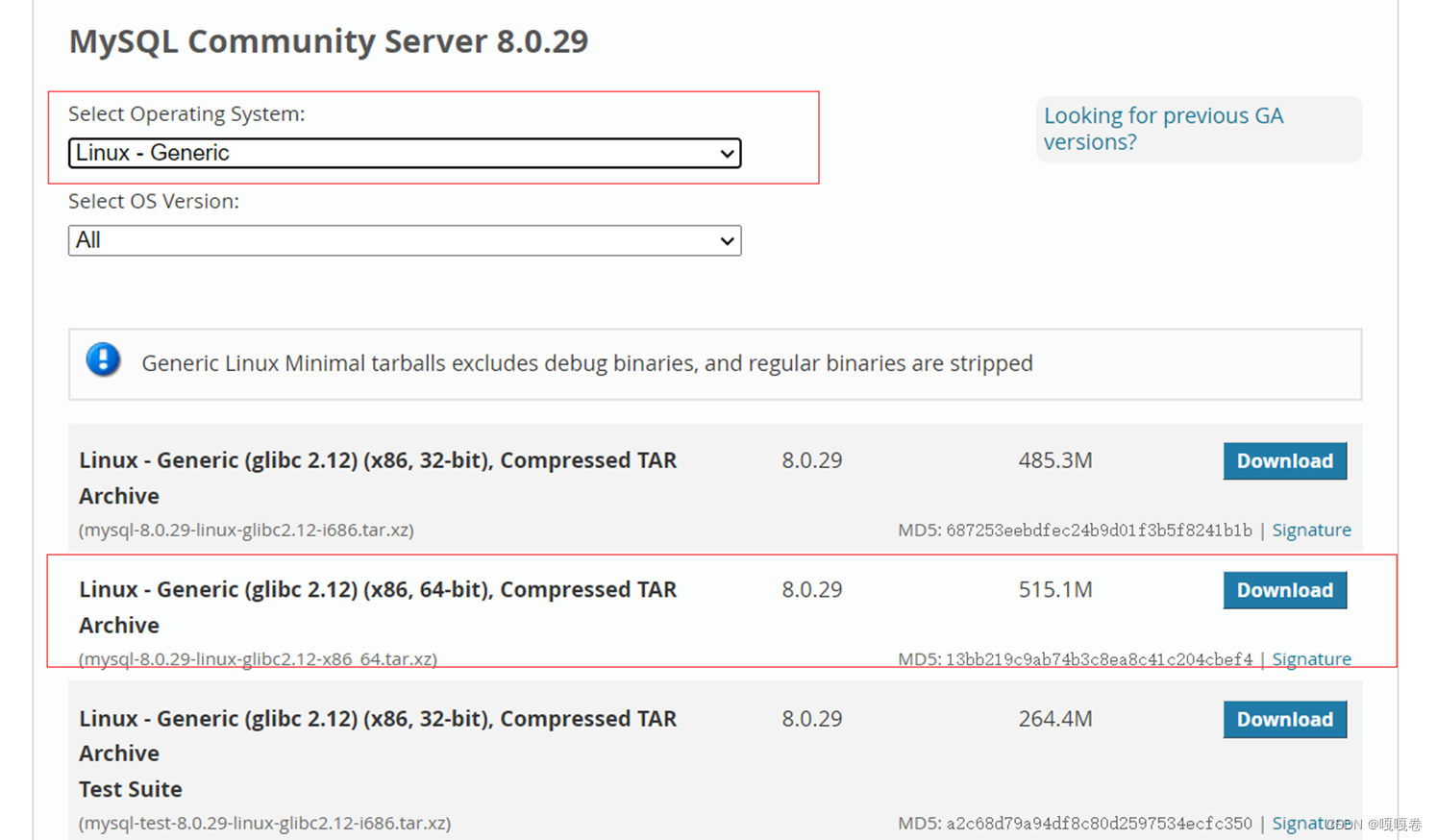
Task: Click the 515.1M file size
Action: click(1055, 589)
